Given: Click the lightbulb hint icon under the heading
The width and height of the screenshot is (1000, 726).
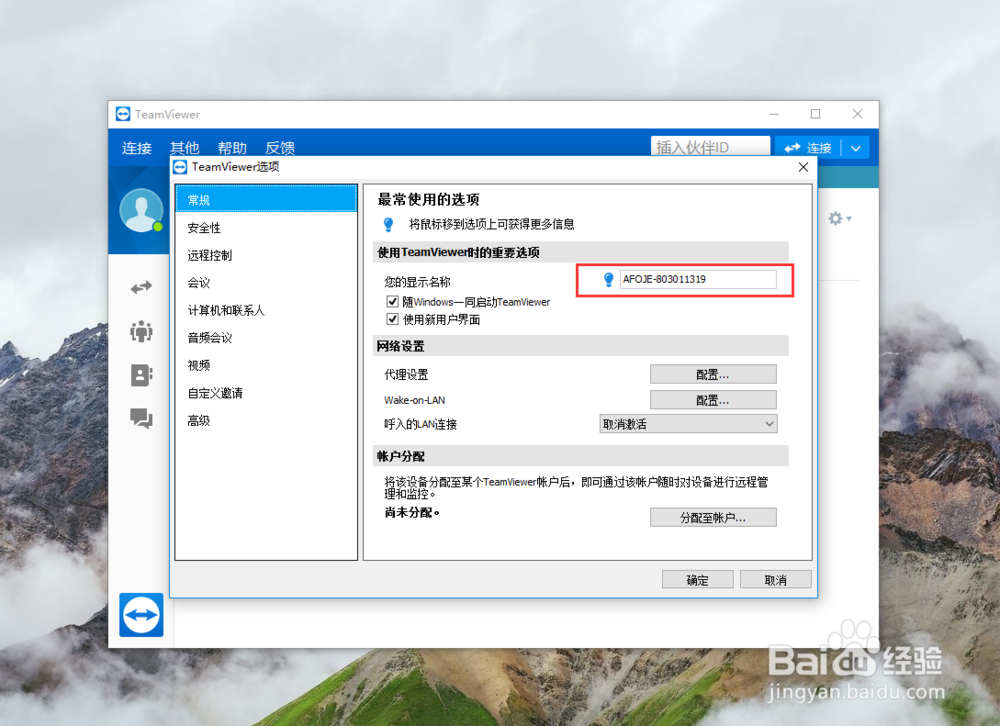Looking at the screenshot, I should click(388, 225).
